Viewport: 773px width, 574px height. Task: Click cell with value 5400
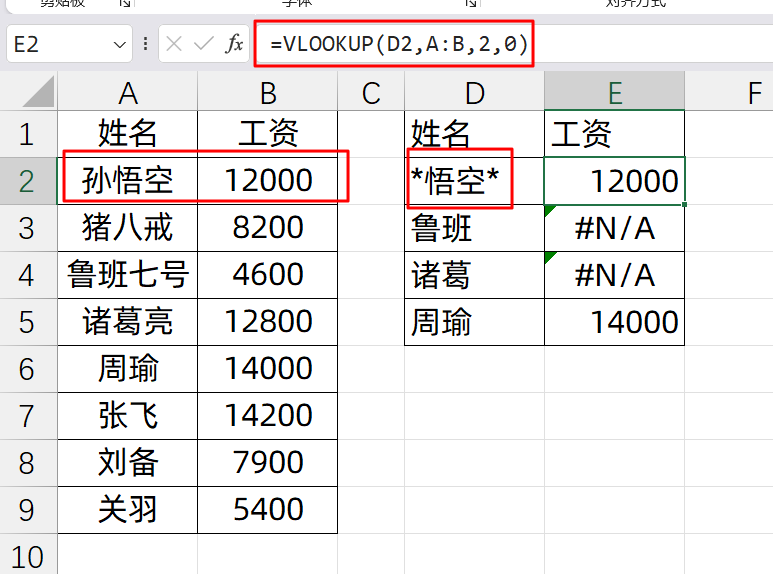click(268, 510)
